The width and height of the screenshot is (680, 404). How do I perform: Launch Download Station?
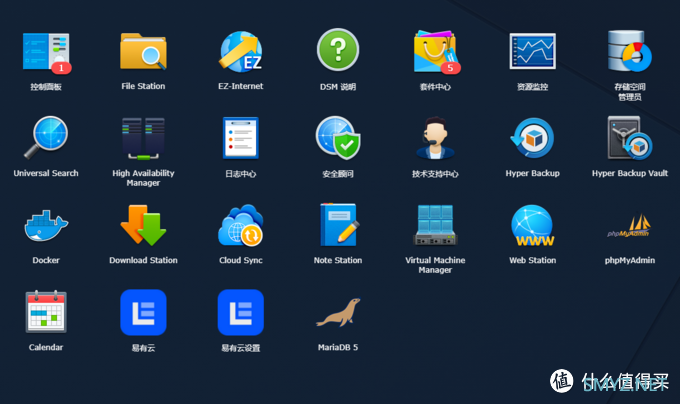[143, 225]
